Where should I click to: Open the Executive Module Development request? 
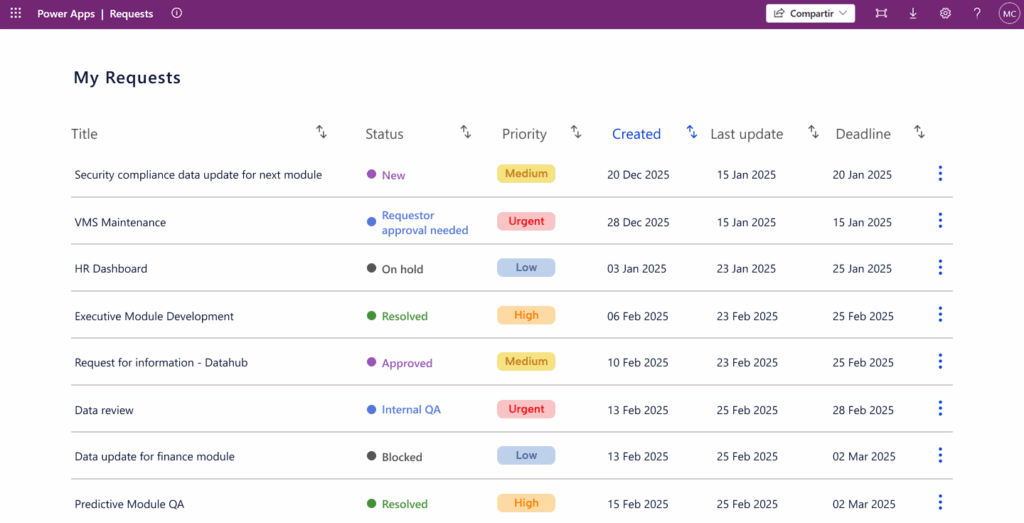(x=154, y=316)
